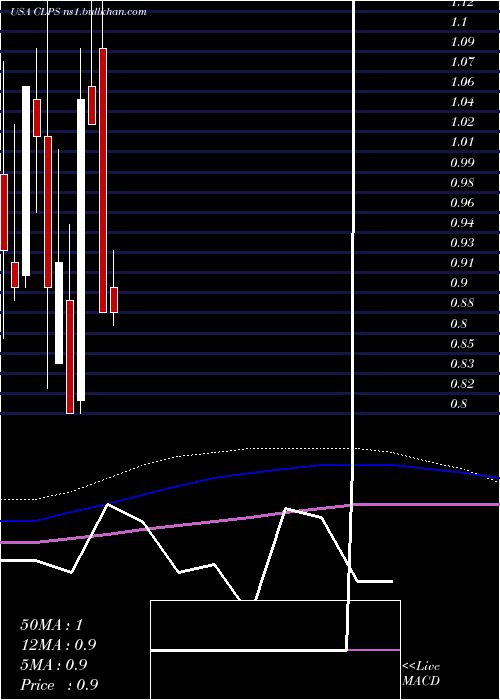Select the 1.06 price level label
The height and width of the screenshot is (700, 500).
pos(462,82)
